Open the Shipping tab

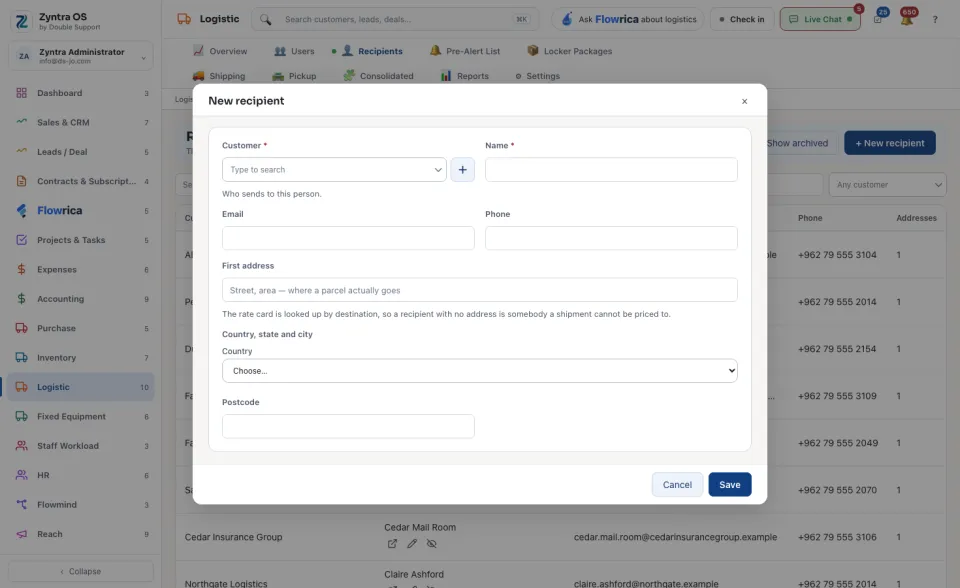pos(219,76)
